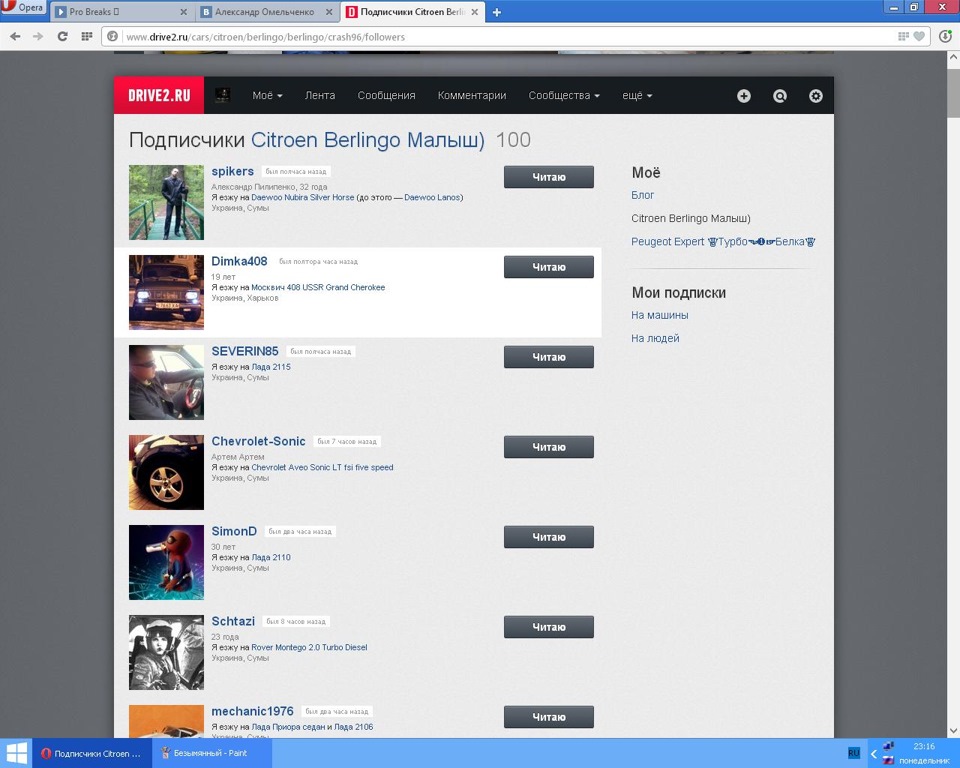Viewport: 960px width, 768px height.
Task: Open SimonD avatar thumbnail
Action: (166, 562)
